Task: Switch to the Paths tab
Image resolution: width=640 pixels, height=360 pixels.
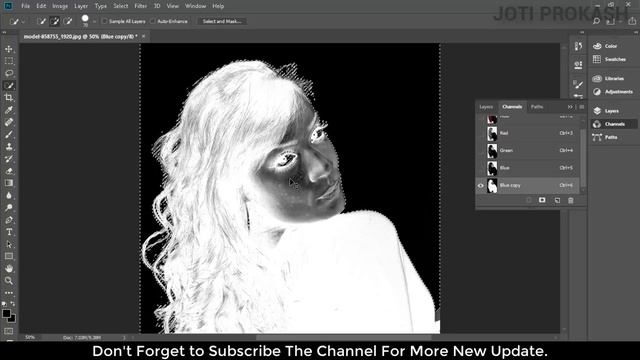Action: click(537, 107)
